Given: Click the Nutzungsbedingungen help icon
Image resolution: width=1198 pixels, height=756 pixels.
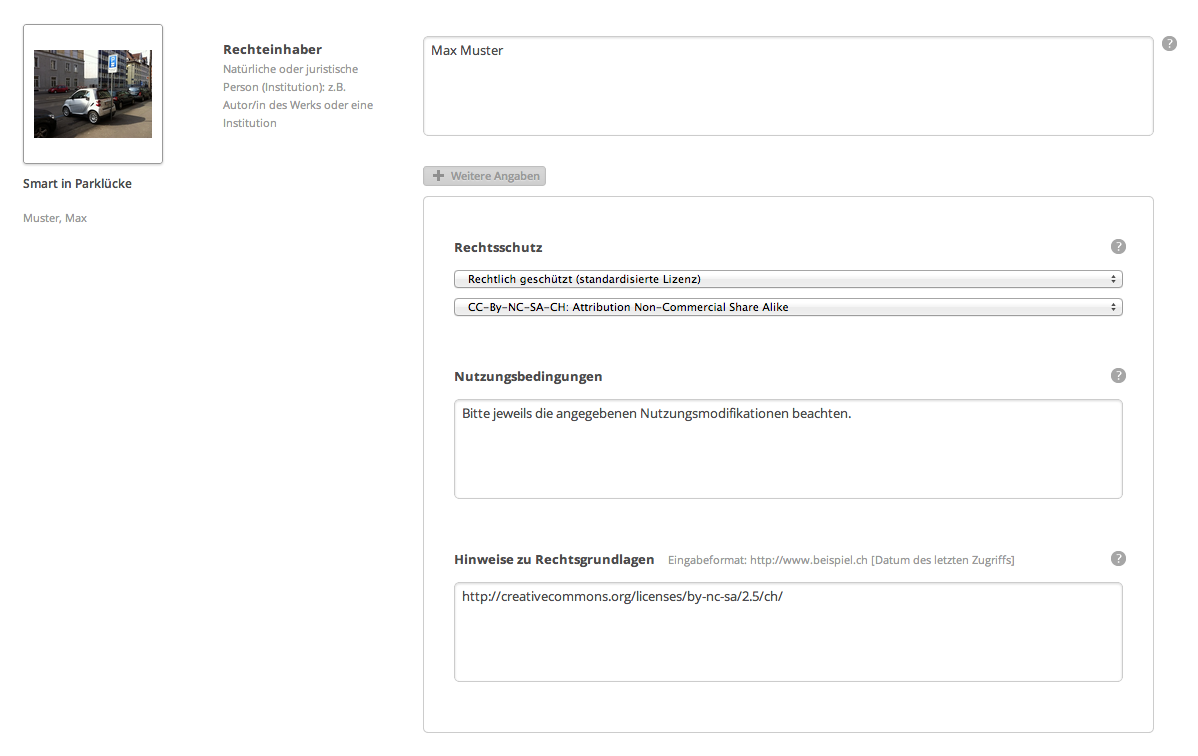Looking at the screenshot, I should pos(1118,376).
